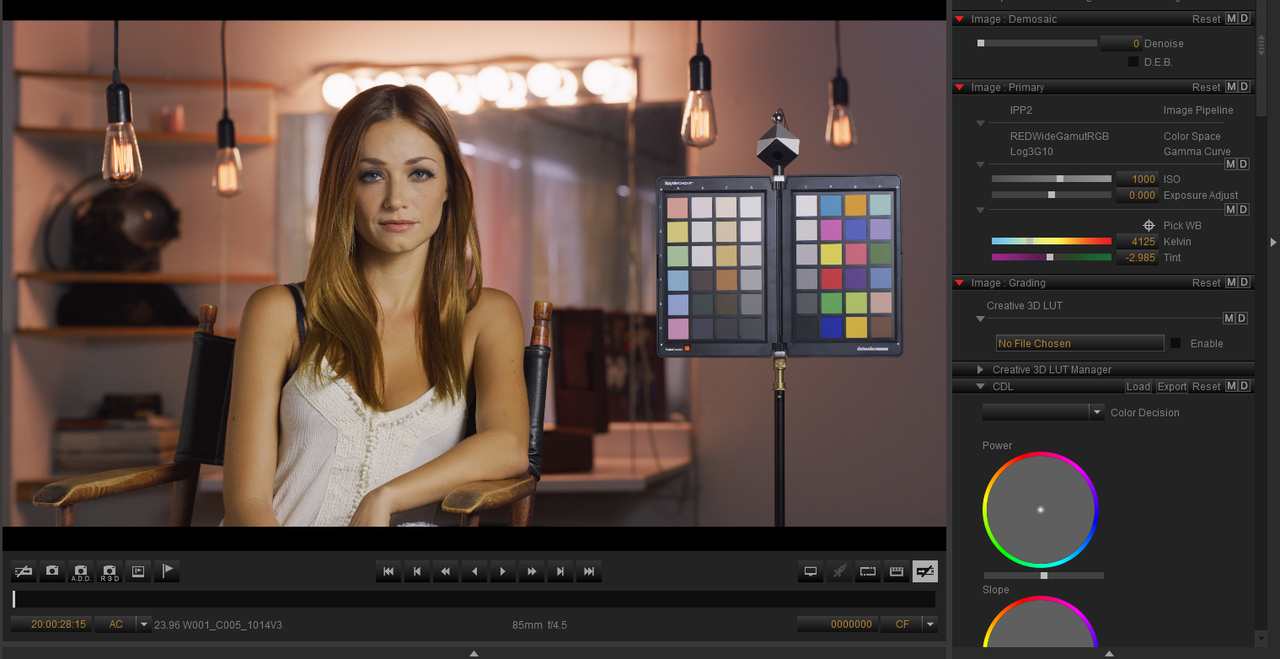The image size is (1280, 659).
Task: Take a snapshot with the plain camera icon
Action: point(53,571)
